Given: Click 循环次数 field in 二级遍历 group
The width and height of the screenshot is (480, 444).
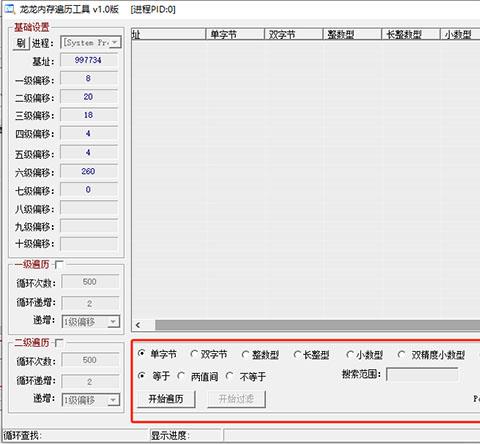Looking at the screenshot, I should tap(90, 360).
